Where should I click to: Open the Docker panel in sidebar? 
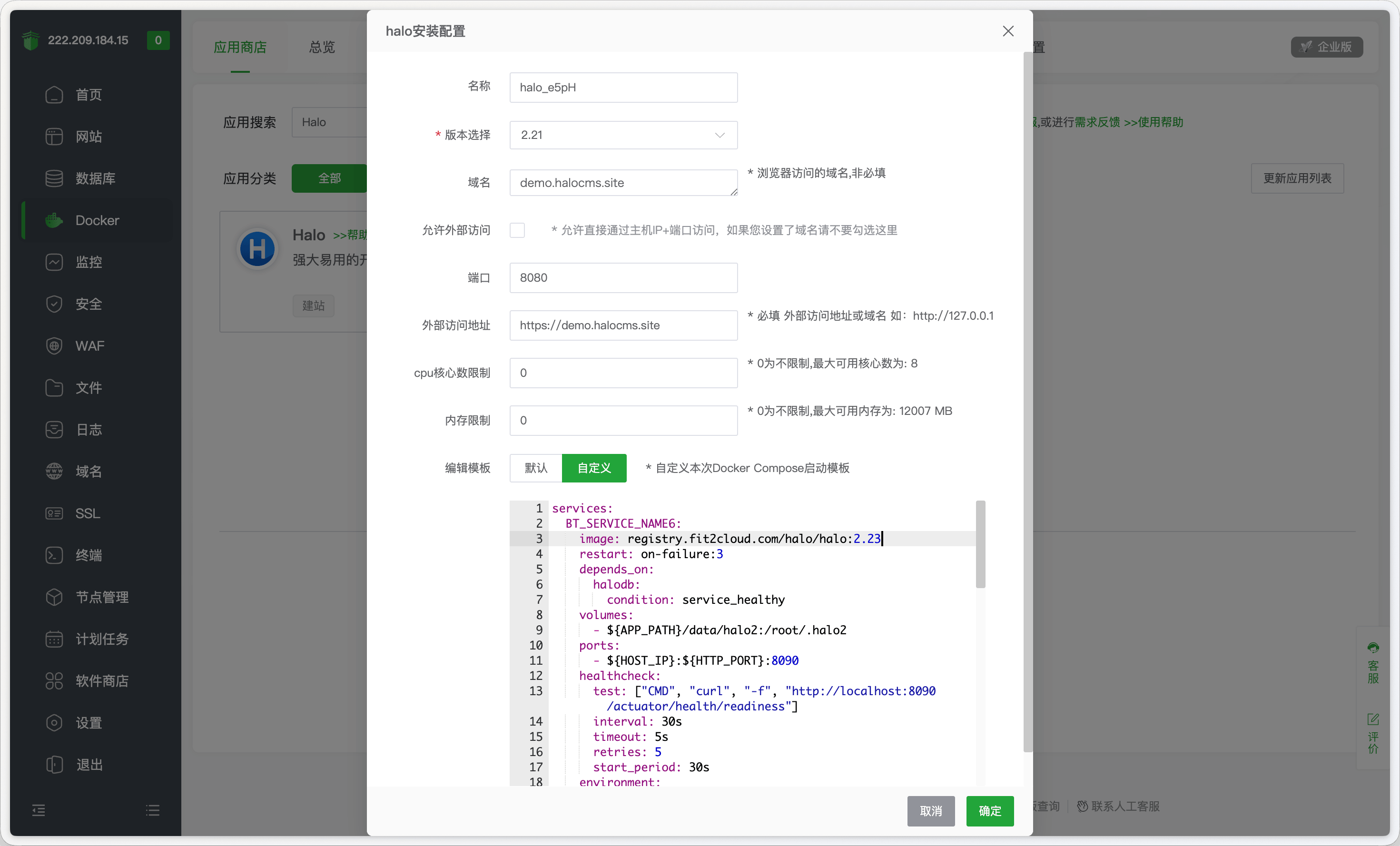tap(97, 220)
